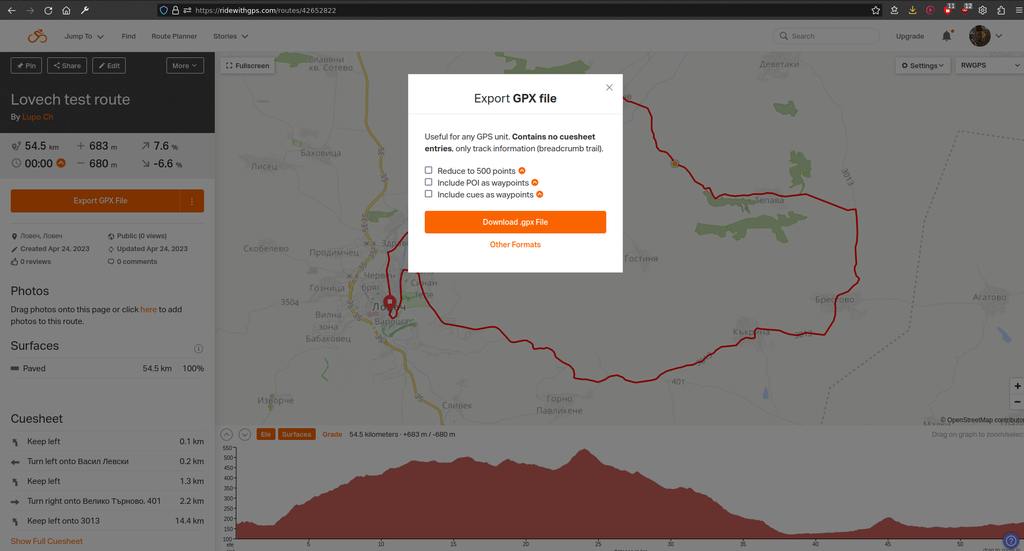Expand the More dropdown menu
Screen dimensions: 1024x551
pyautogui.click(x=184, y=66)
